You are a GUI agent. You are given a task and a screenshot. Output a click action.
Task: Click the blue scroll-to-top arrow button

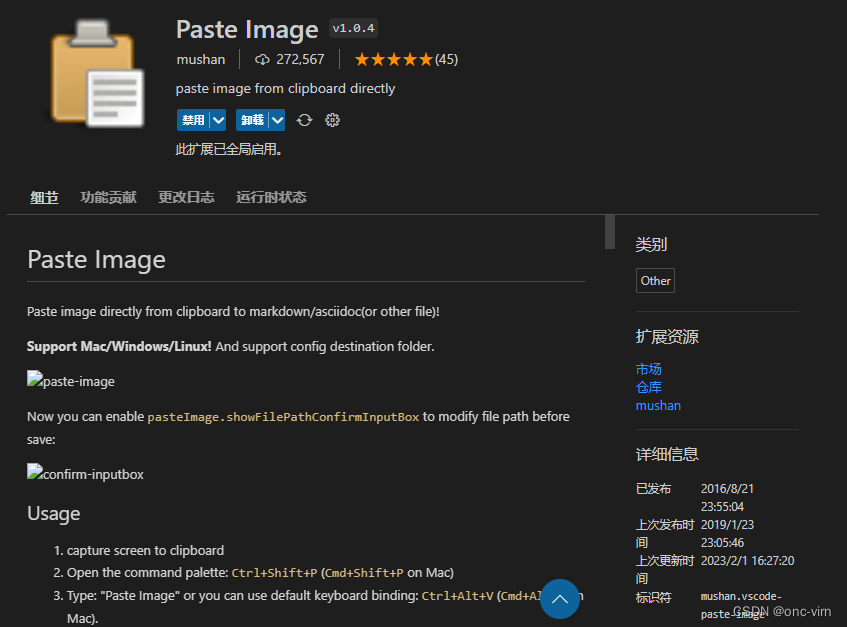click(560, 599)
